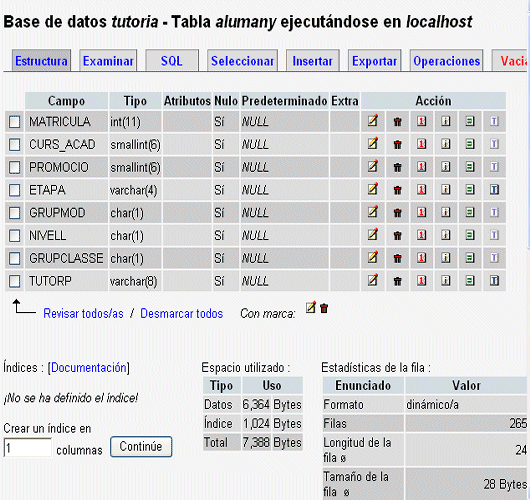Image resolution: width=530 pixels, height=500 pixels.
Task: Open the Insertar tab
Action: [313, 61]
